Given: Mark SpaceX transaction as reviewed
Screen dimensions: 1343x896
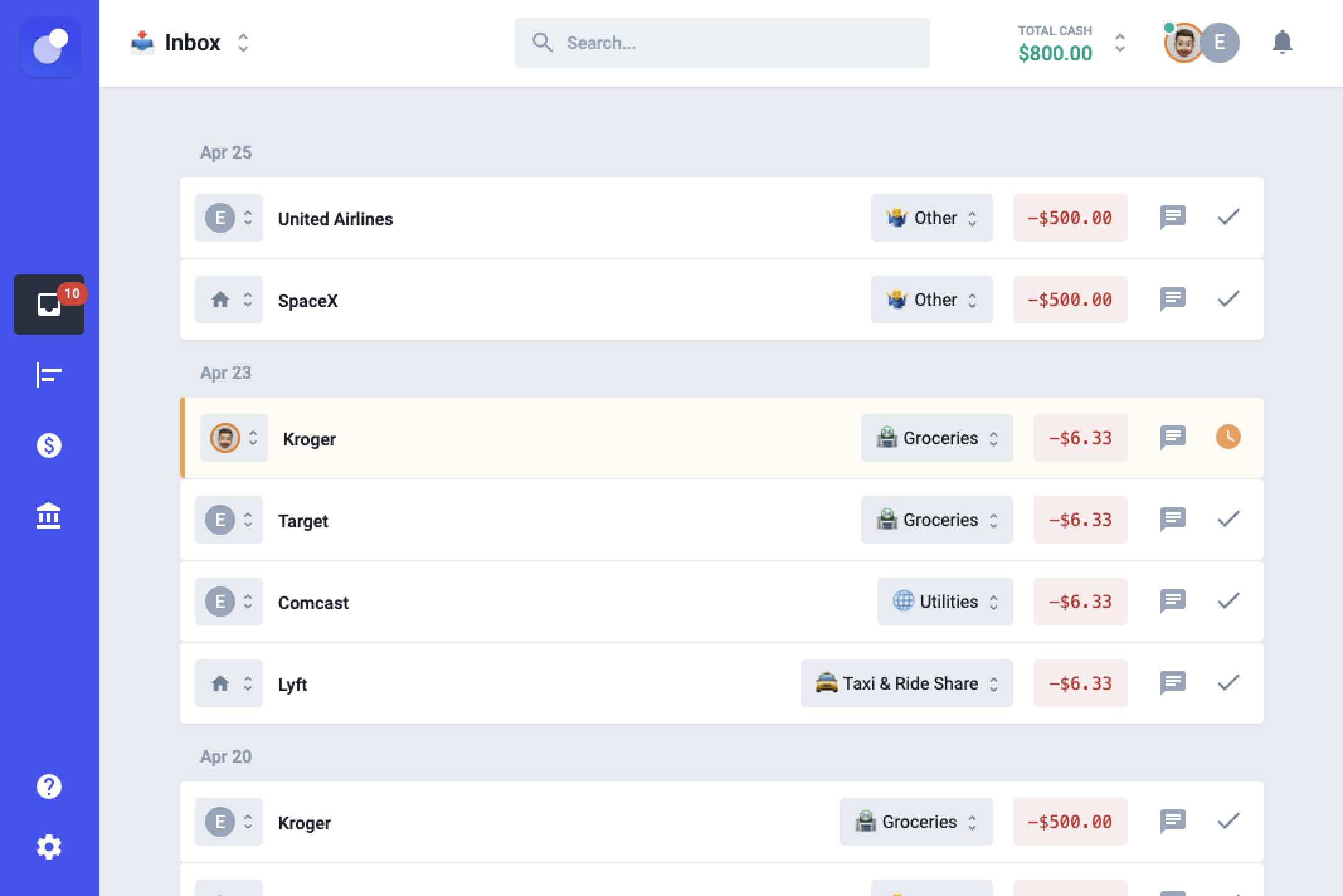Looking at the screenshot, I should tap(1228, 300).
